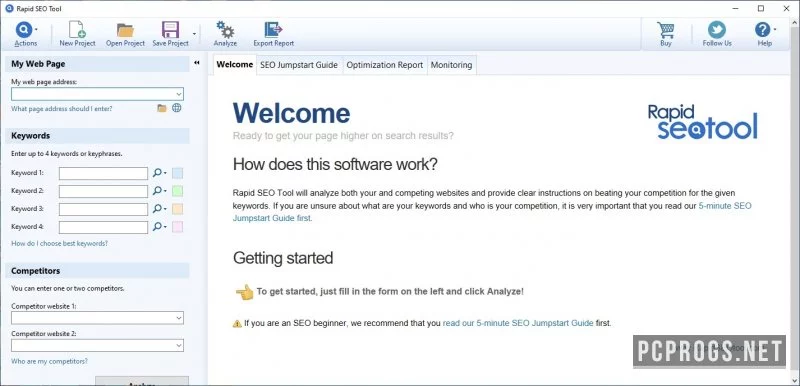Image resolution: width=800 pixels, height=386 pixels.
Task: Click 'read our 5-minute SEO Jumpstart Guide' link
Action: click(x=518, y=323)
